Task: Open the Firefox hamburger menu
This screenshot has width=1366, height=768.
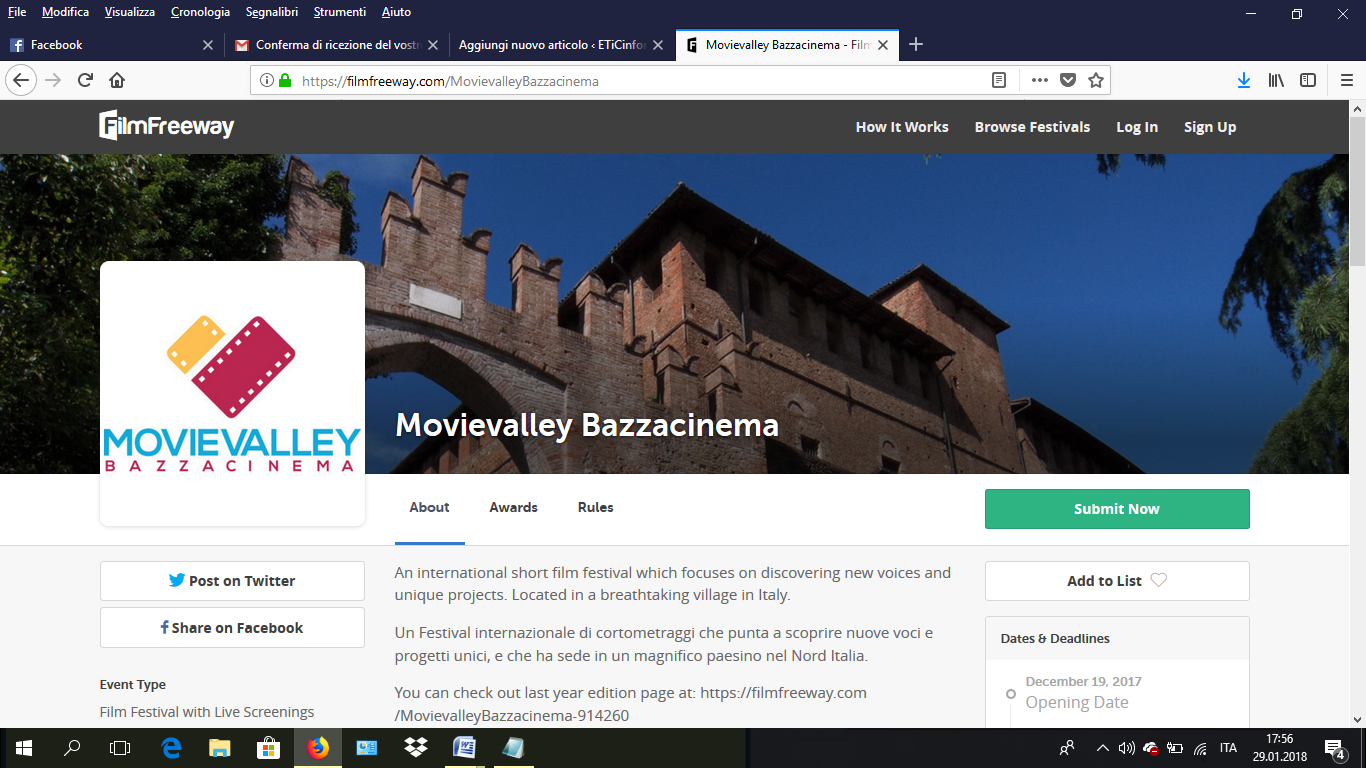Action: pyautogui.click(x=1346, y=81)
